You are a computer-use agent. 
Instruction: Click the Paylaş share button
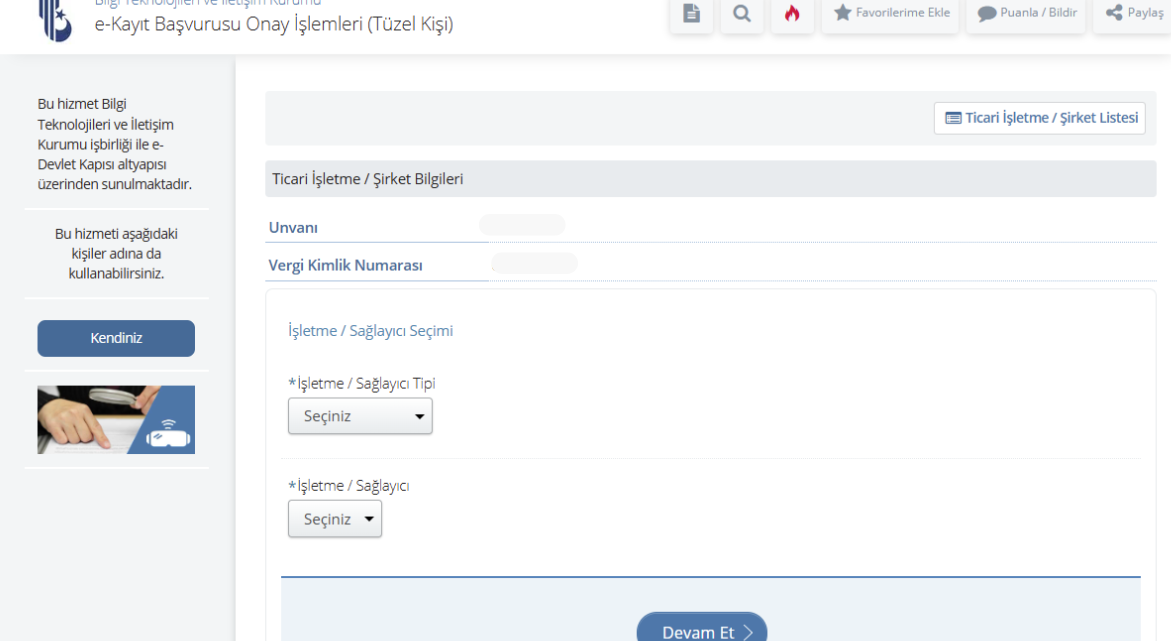pos(1135,13)
